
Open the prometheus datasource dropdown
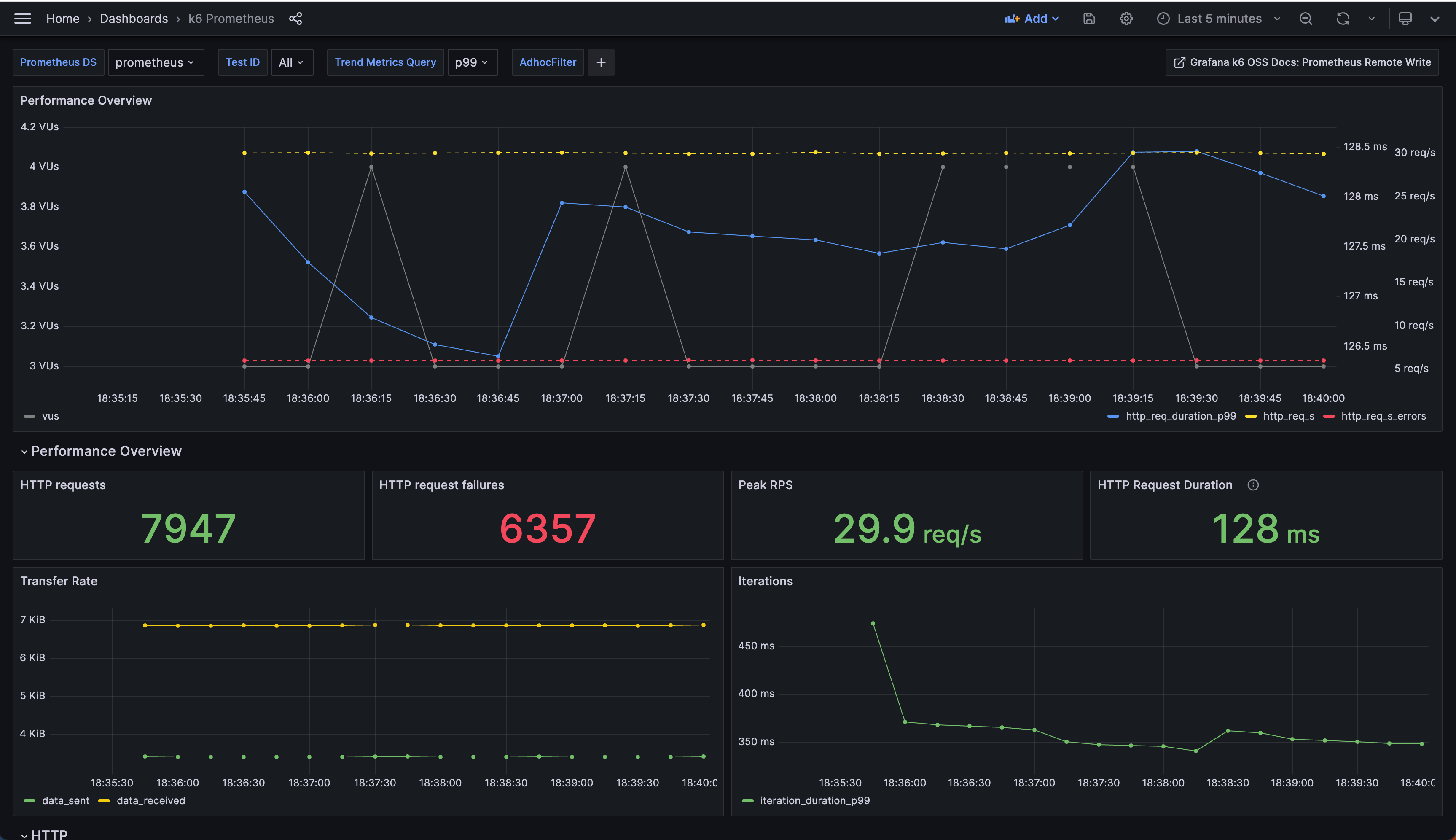(x=156, y=62)
